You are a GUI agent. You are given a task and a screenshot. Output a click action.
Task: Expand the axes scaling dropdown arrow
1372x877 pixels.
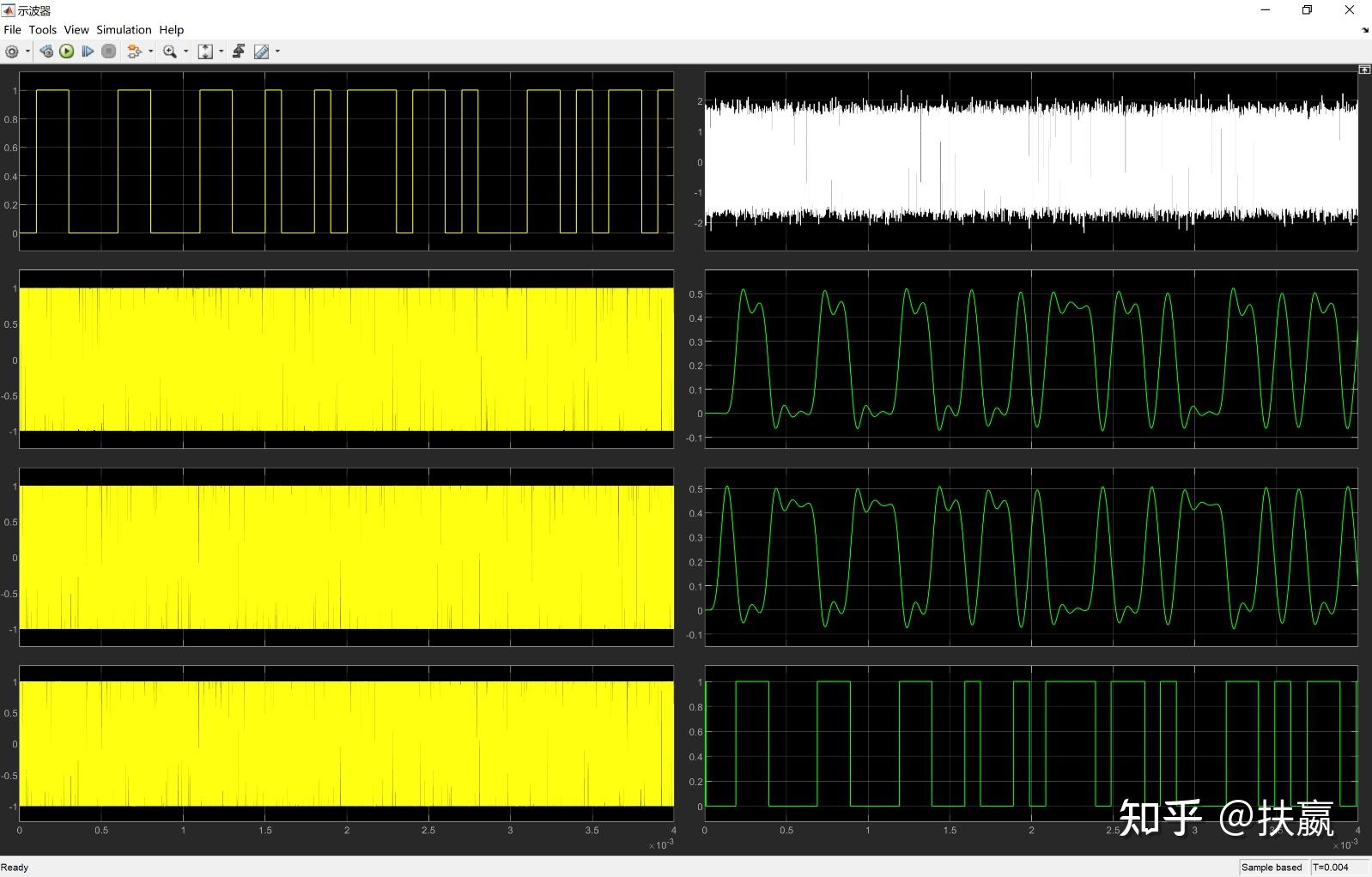coord(221,51)
